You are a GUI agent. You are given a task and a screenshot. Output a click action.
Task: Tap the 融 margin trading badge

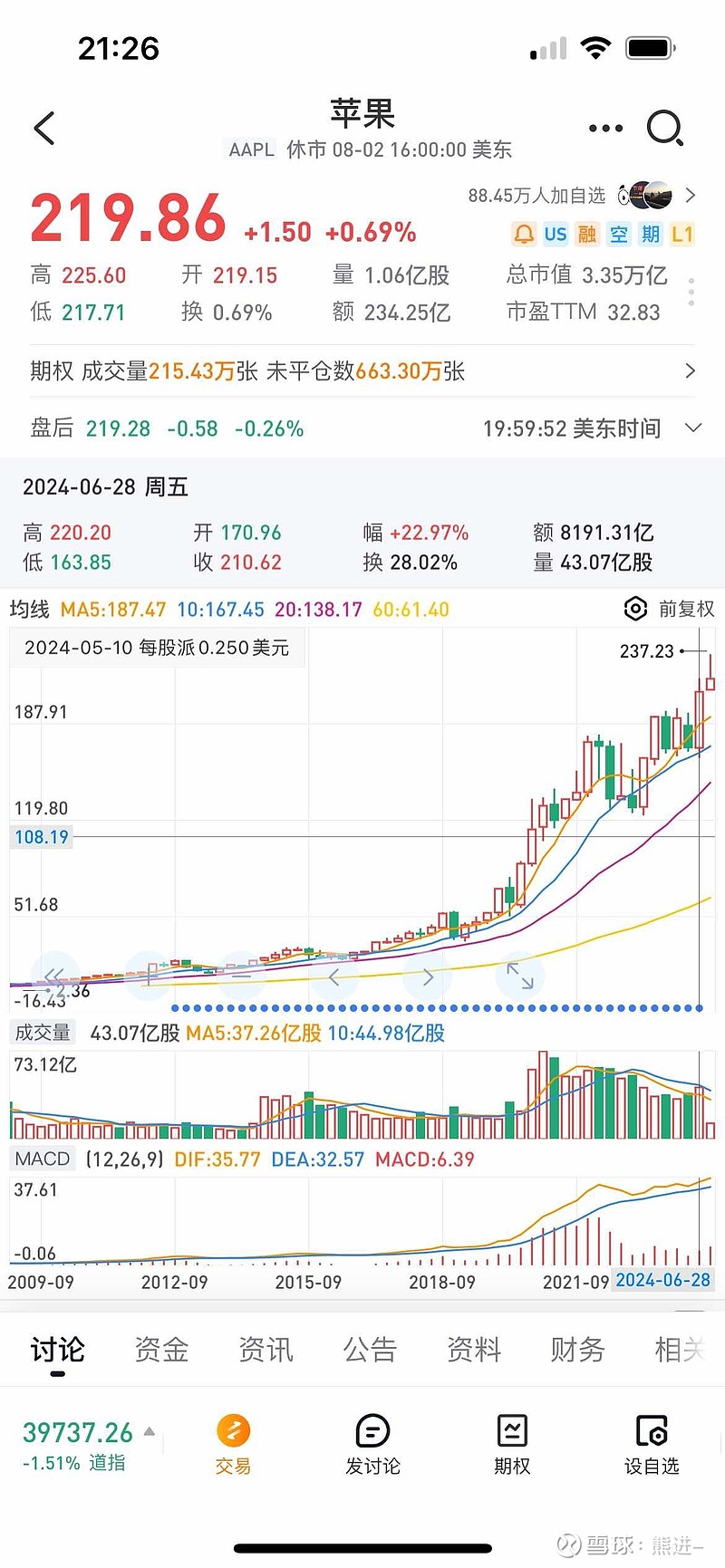(587, 235)
